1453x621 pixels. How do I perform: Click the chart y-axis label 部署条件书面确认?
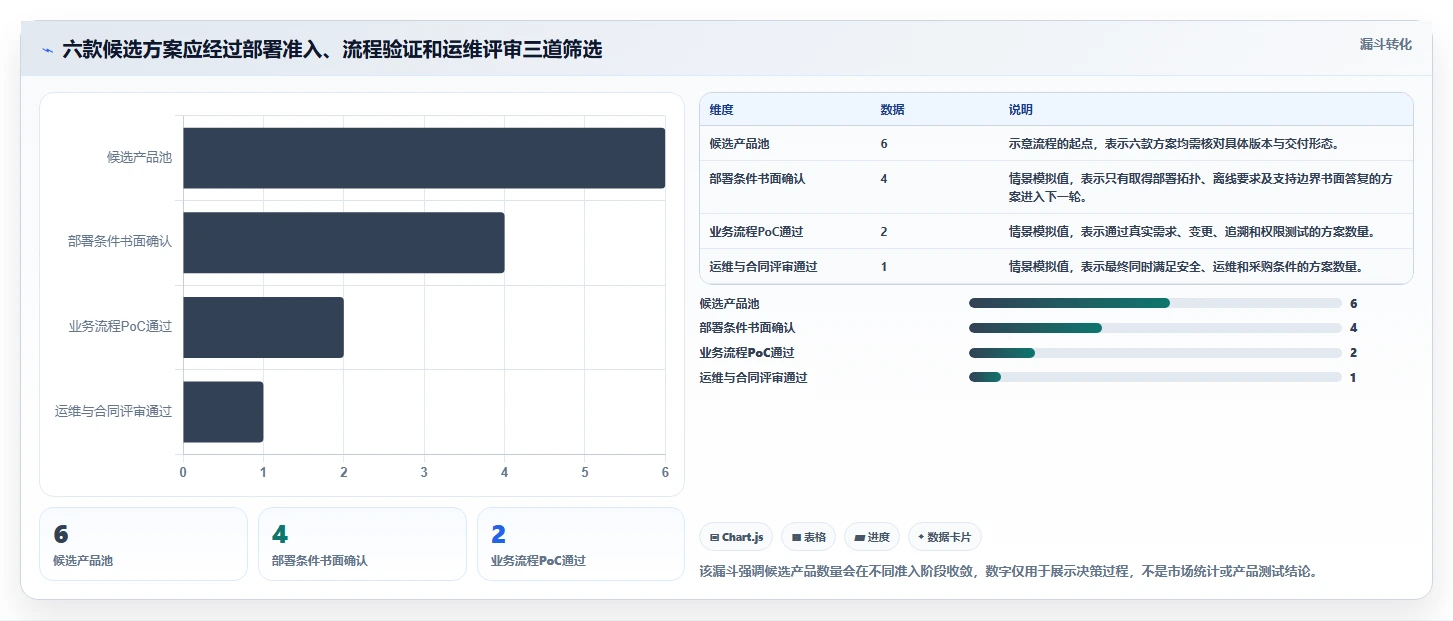click(120, 242)
